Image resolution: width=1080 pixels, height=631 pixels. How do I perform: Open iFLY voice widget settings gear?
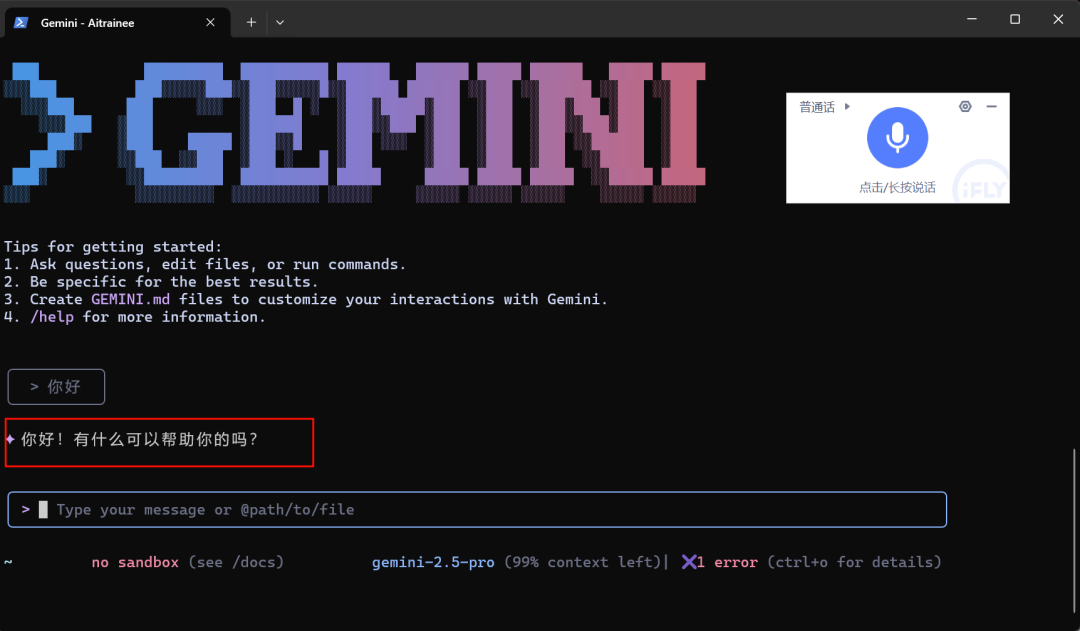(965, 106)
